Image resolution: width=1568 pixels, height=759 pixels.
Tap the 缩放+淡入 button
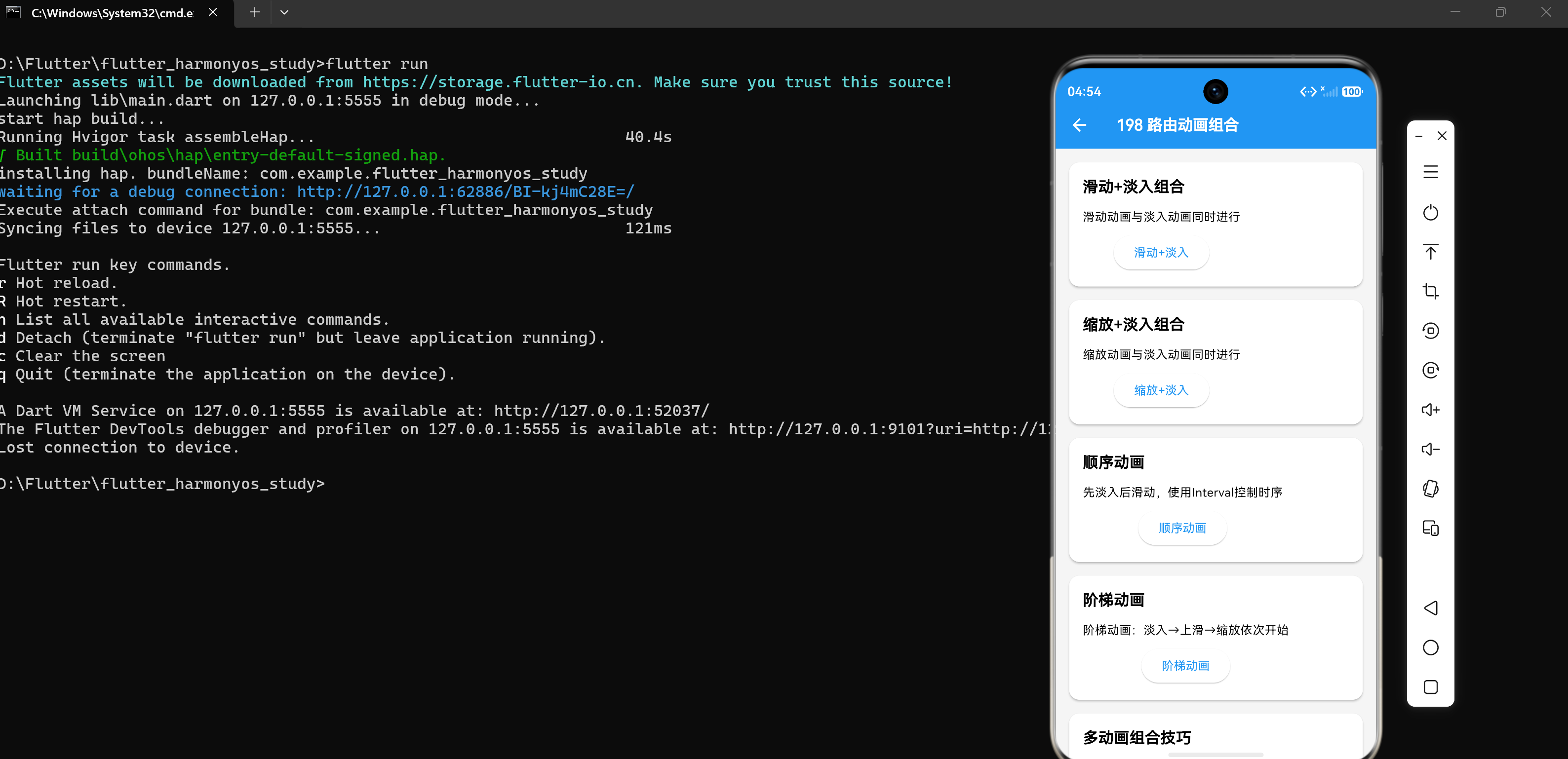(x=1161, y=390)
